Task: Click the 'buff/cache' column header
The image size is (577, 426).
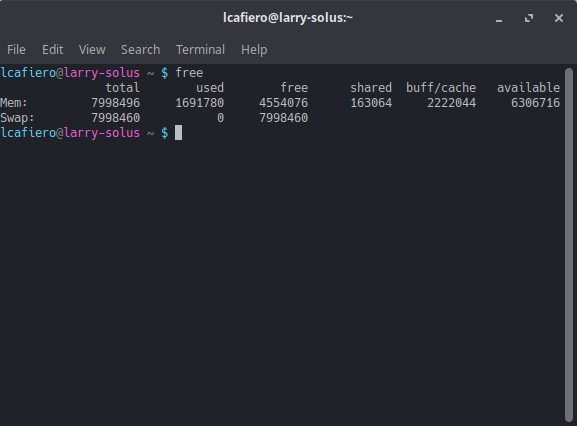Action: 441,88
